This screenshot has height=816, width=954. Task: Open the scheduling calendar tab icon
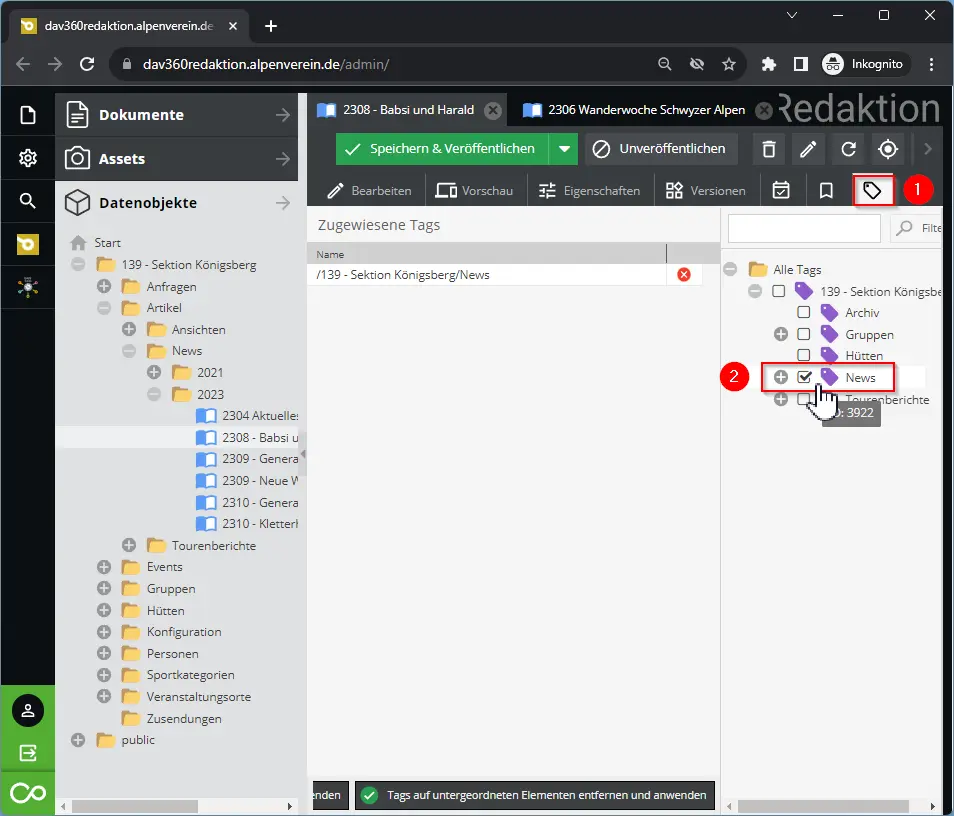[782, 190]
